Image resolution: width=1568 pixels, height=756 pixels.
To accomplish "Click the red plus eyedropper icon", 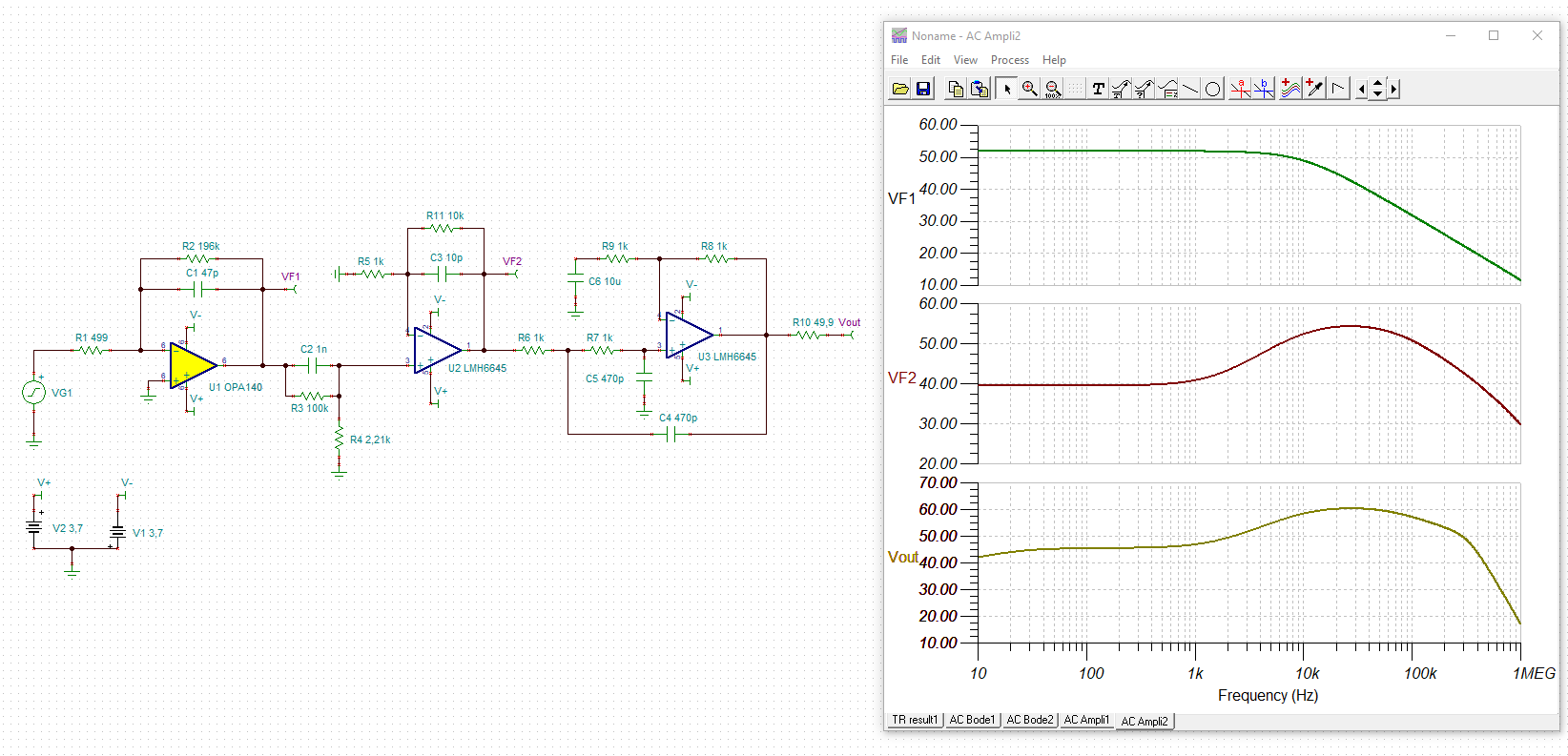I will 1314,89.
